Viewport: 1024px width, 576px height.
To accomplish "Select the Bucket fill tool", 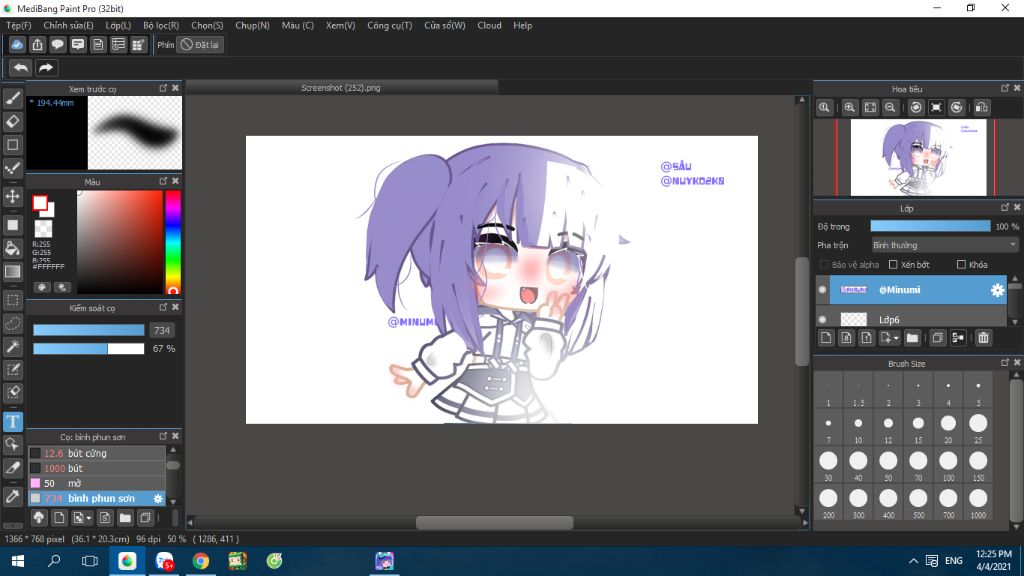I will coord(12,248).
